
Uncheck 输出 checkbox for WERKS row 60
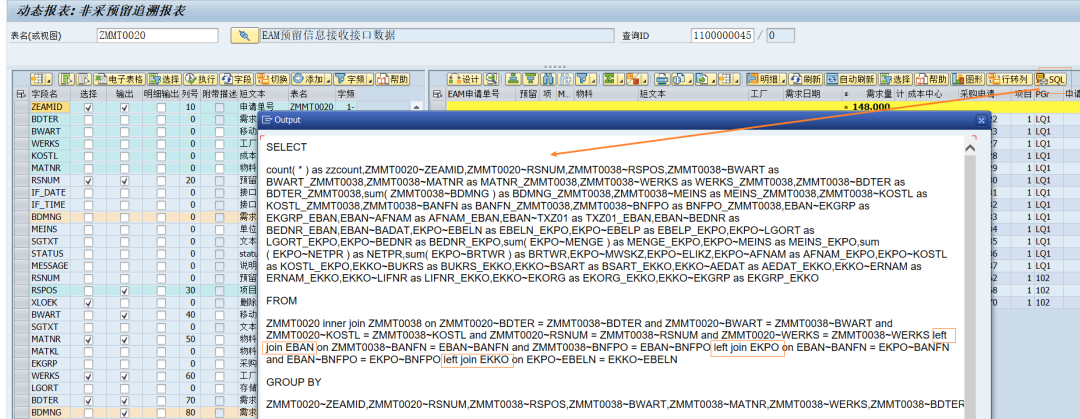(125, 376)
